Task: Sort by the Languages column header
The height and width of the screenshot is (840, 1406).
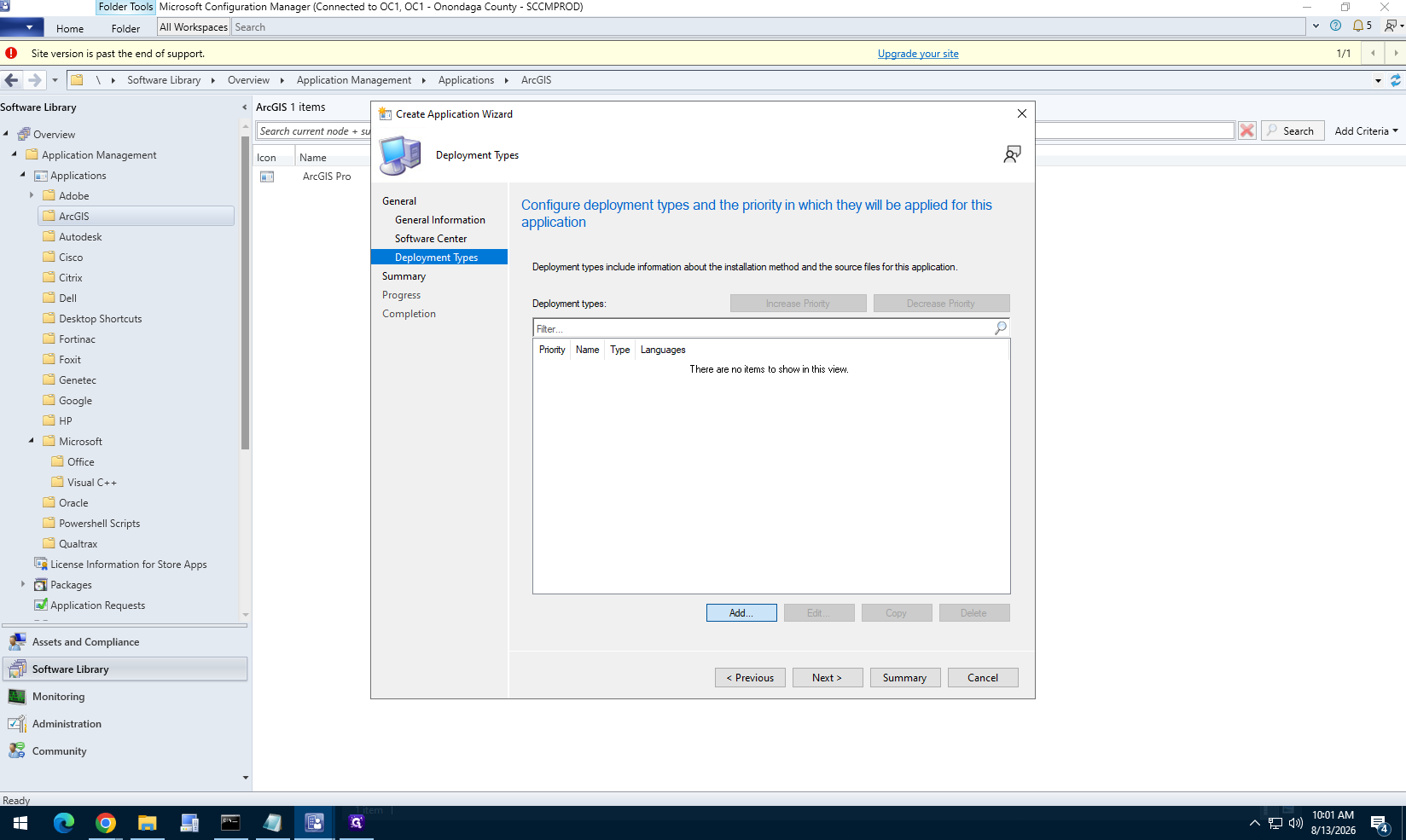Action: pyautogui.click(x=663, y=350)
